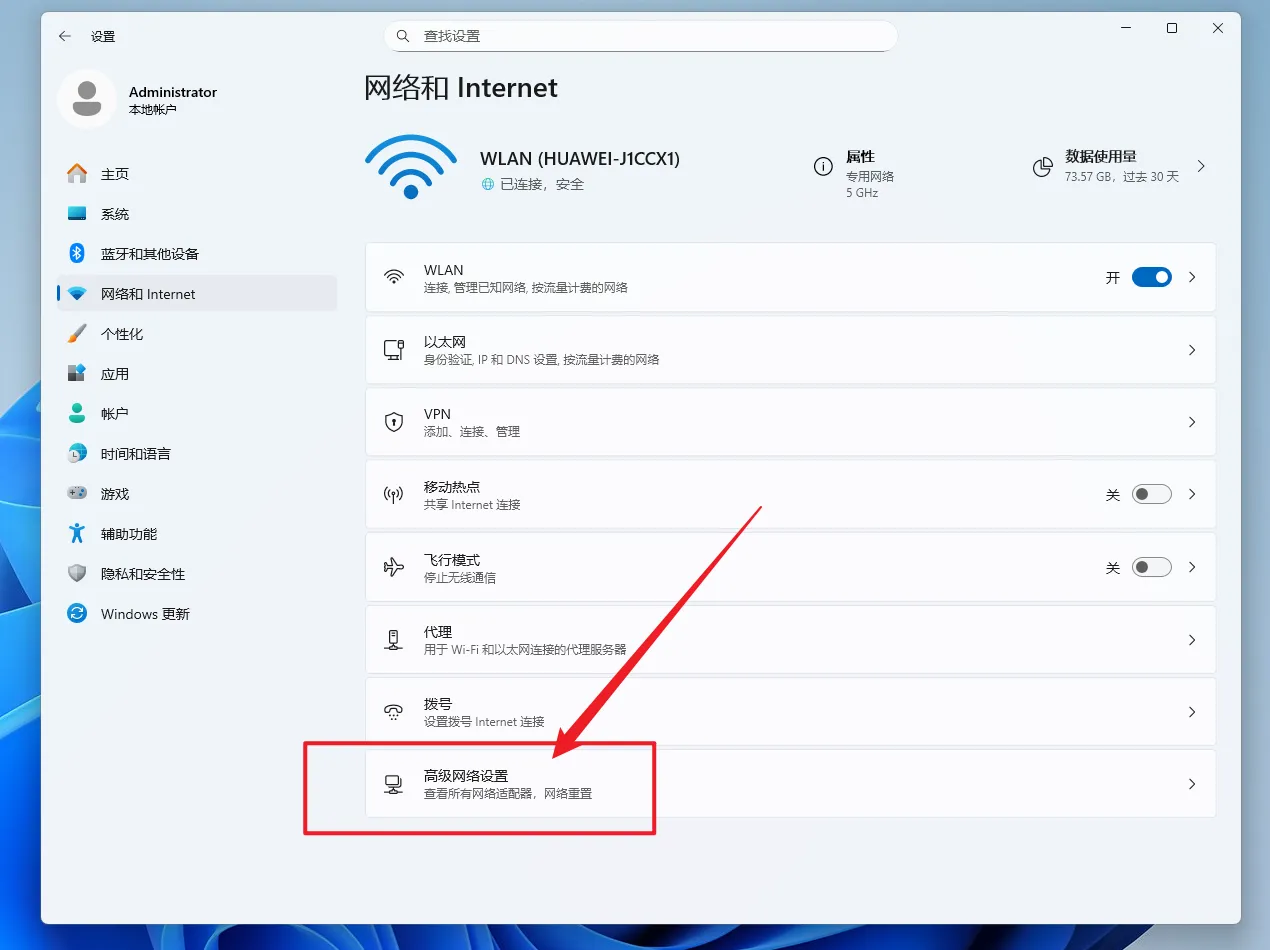1270x950 pixels.
Task: Expand the WLAN row chevron
Action: 1192,277
